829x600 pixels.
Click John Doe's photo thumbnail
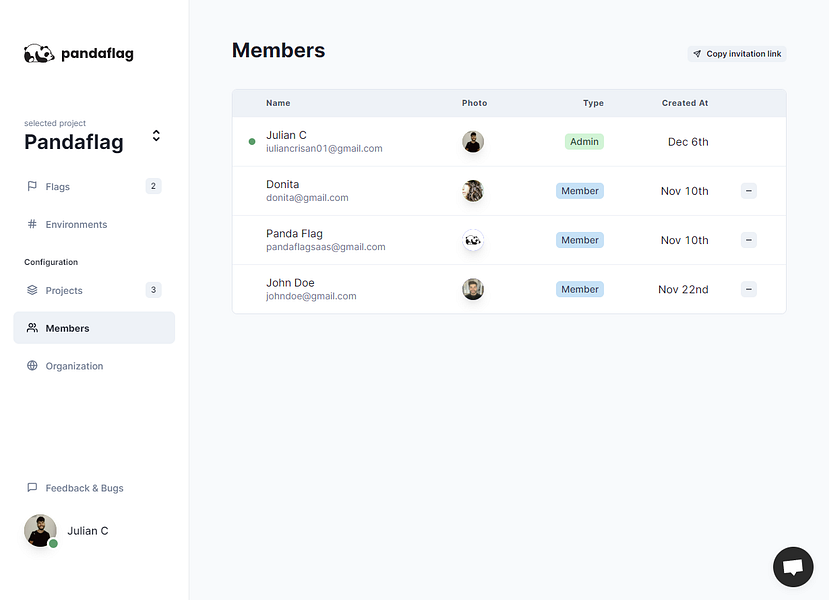click(x=473, y=289)
